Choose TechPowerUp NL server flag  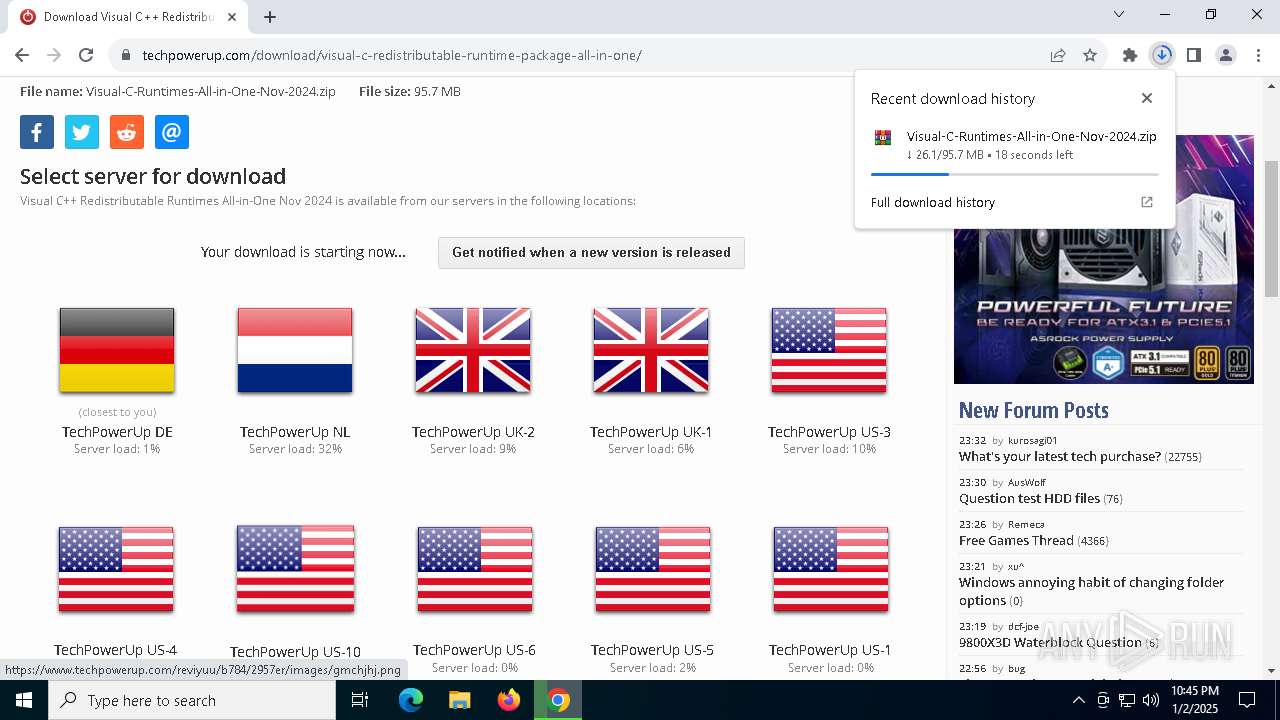tap(295, 350)
